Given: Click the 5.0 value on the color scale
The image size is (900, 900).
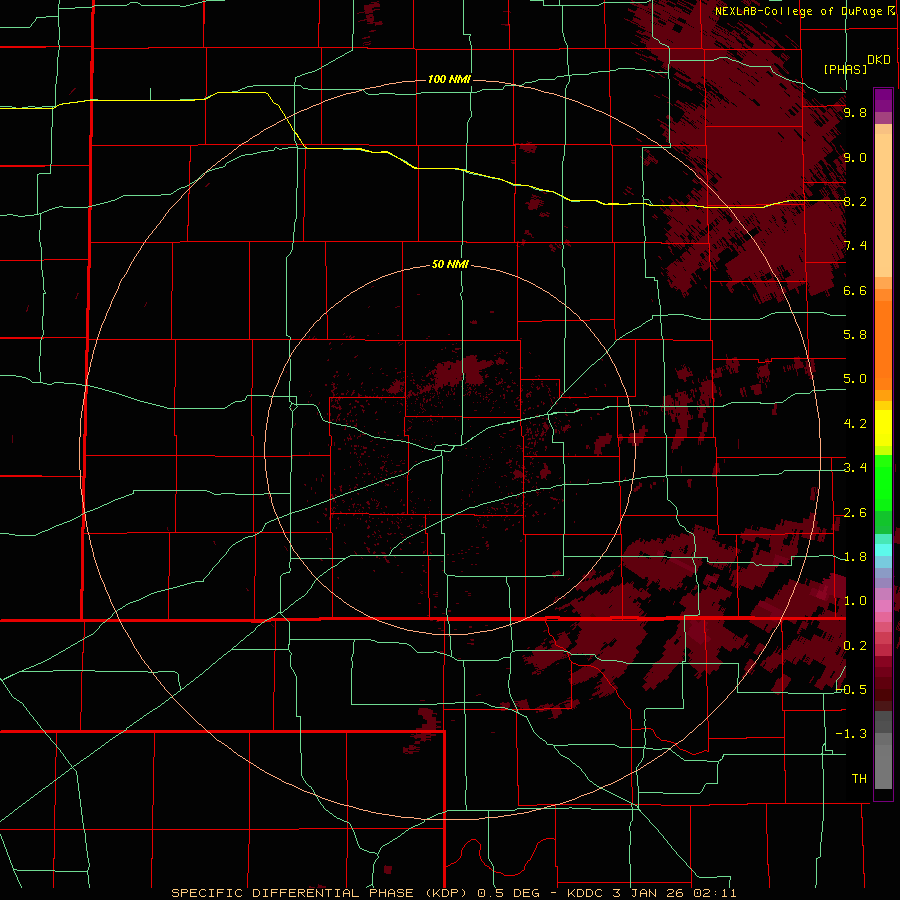Looking at the screenshot, I should point(855,379).
